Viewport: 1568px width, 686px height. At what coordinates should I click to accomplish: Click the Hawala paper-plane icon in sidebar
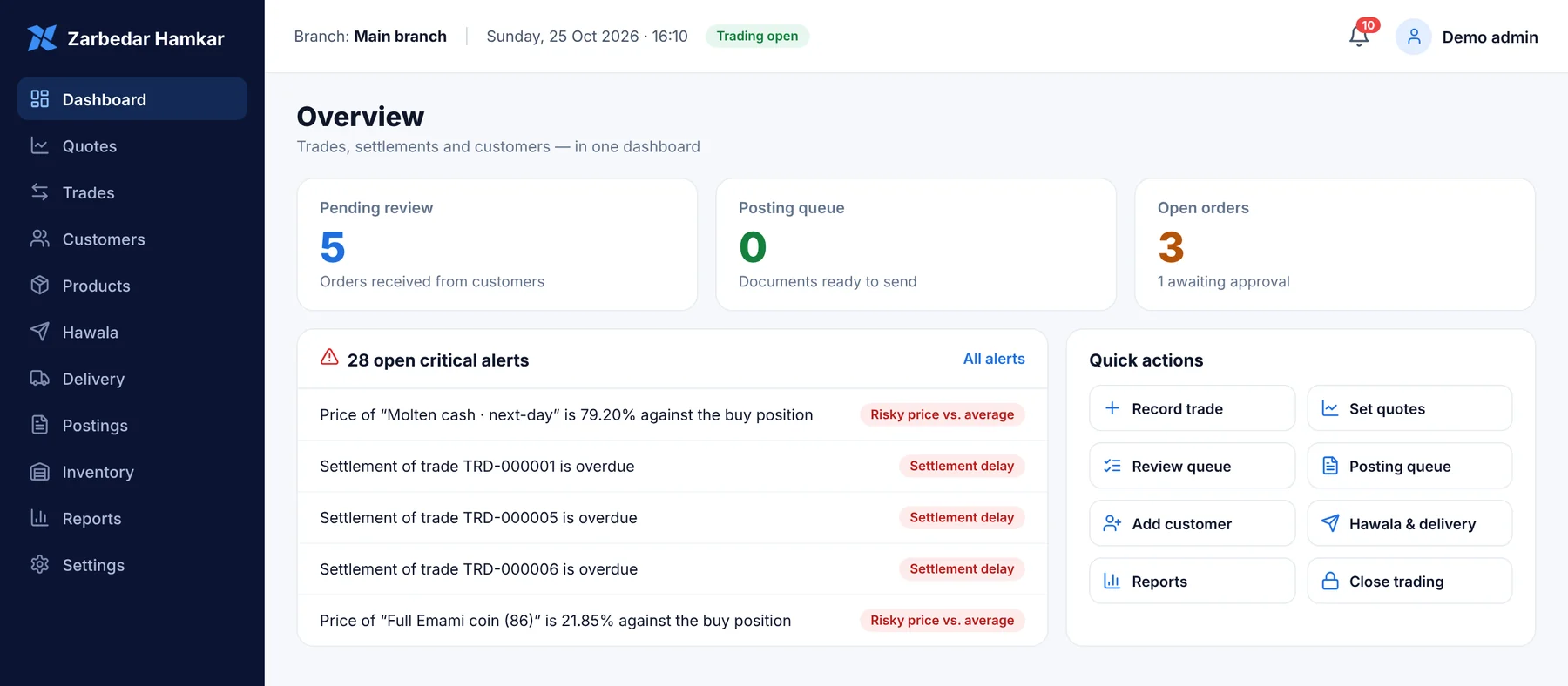40,332
